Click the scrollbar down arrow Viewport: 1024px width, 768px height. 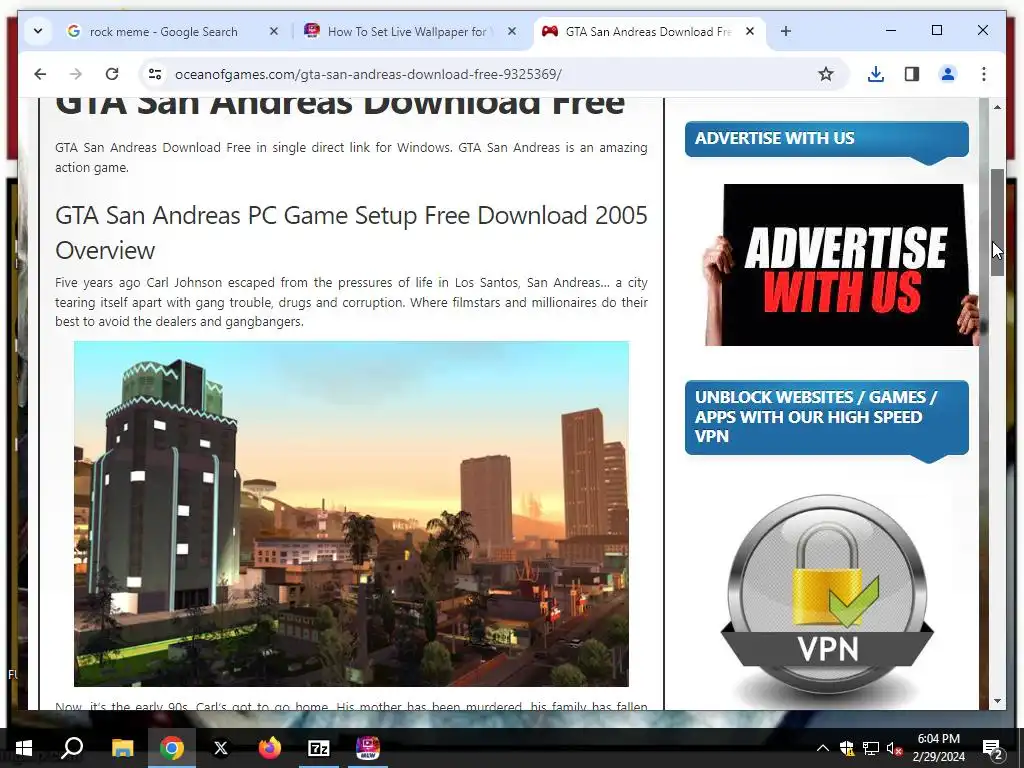pyautogui.click(x=997, y=701)
